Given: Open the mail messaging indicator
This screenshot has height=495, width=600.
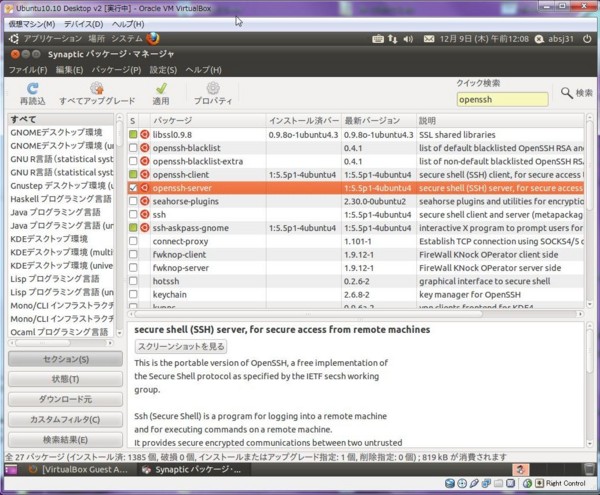Looking at the screenshot, I should pos(429,39).
